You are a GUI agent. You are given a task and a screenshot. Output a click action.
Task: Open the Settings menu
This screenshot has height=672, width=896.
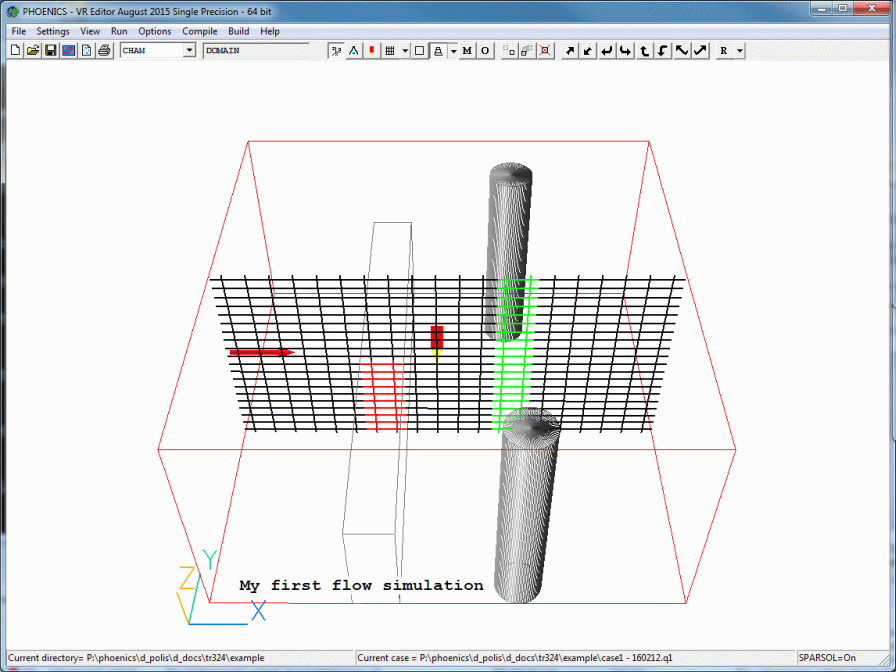click(x=53, y=31)
